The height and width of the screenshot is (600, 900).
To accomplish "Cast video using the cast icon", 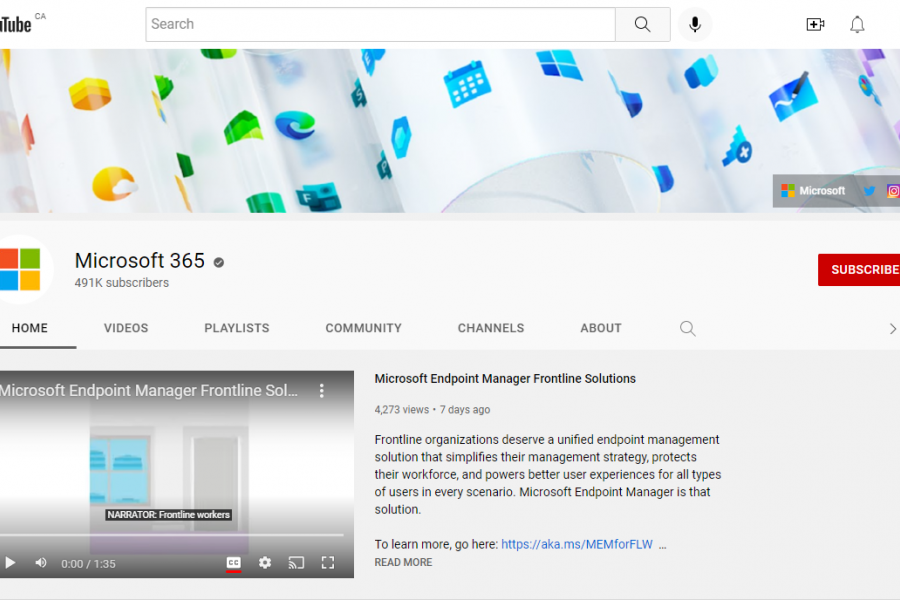I will coord(296,563).
